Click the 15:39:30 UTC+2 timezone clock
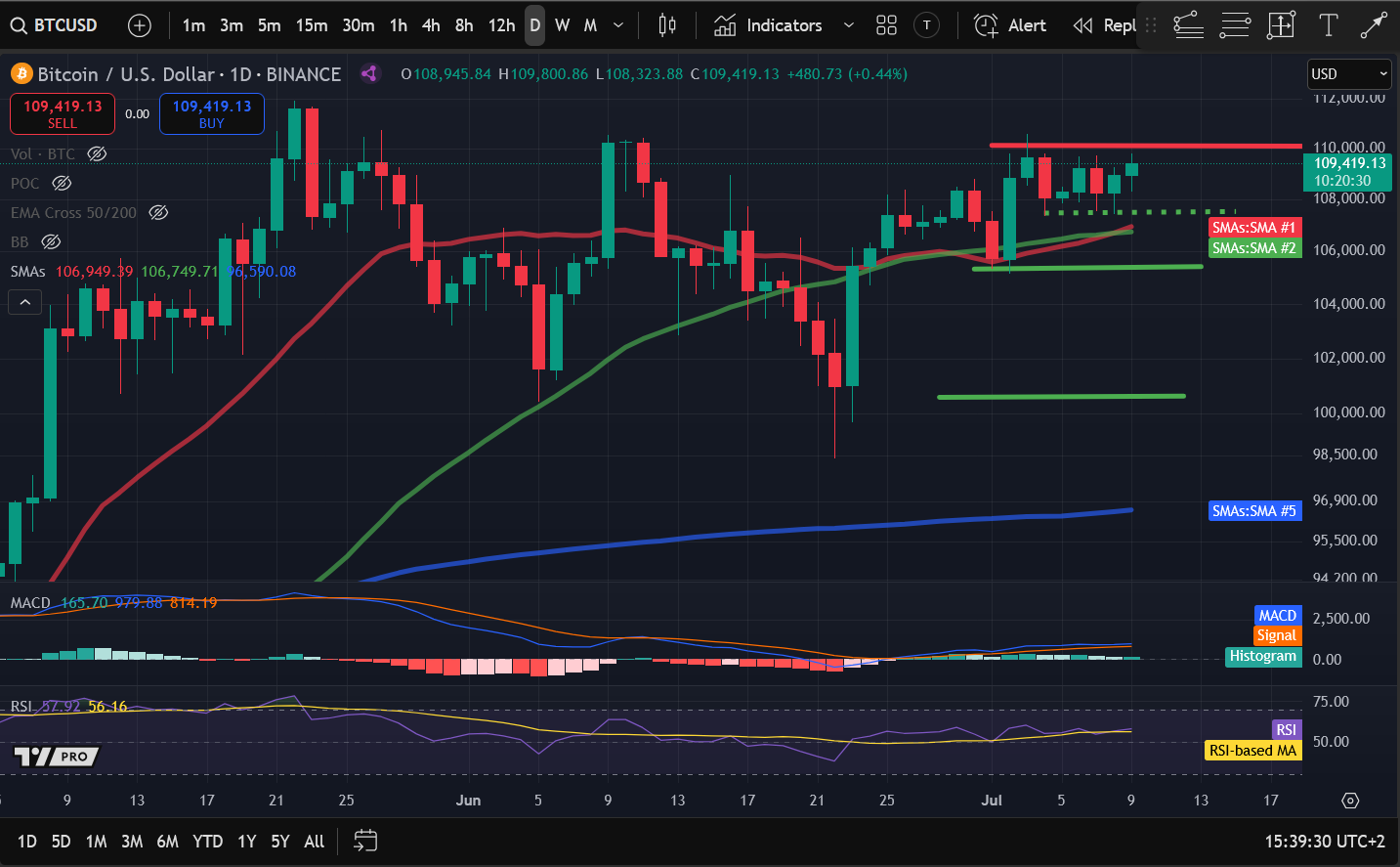Viewport: 1400px width, 867px height. click(x=1325, y=842)
